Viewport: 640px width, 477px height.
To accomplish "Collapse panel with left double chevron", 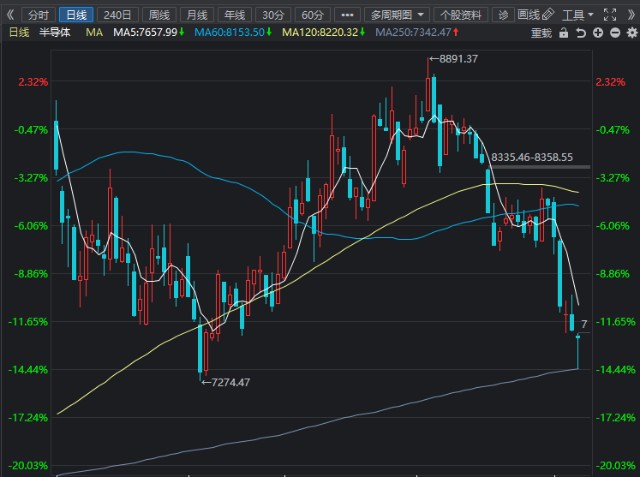I will (x=10, y=15).
